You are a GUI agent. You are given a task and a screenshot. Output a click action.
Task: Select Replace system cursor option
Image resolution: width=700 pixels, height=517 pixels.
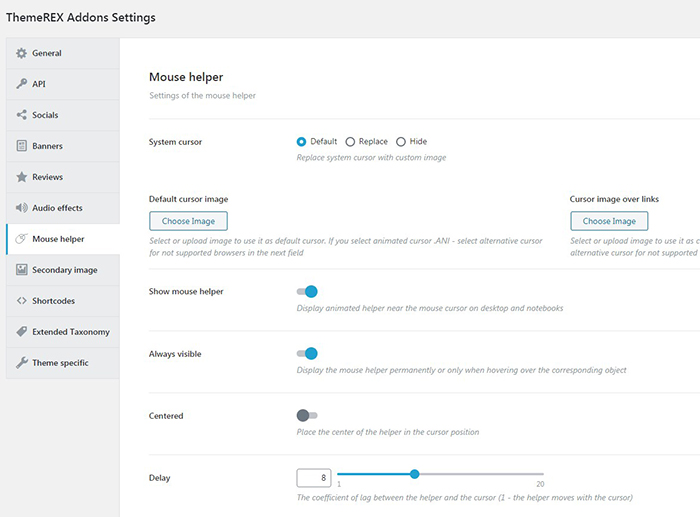tap(350, 142)
